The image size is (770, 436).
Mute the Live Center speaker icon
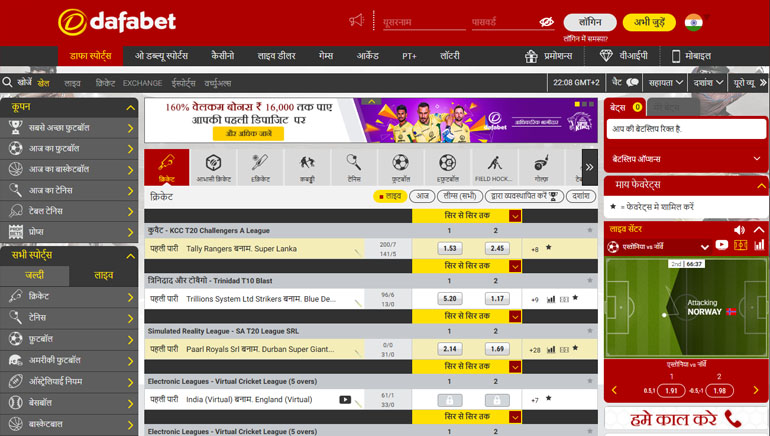tap(739, 230)
